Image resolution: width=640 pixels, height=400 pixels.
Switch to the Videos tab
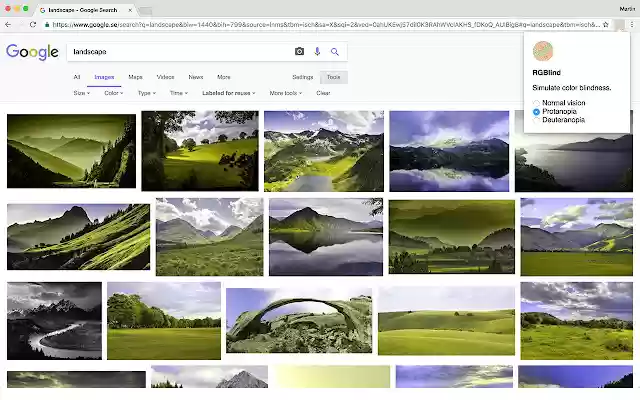pyautogui.click(x=165, y=77)
